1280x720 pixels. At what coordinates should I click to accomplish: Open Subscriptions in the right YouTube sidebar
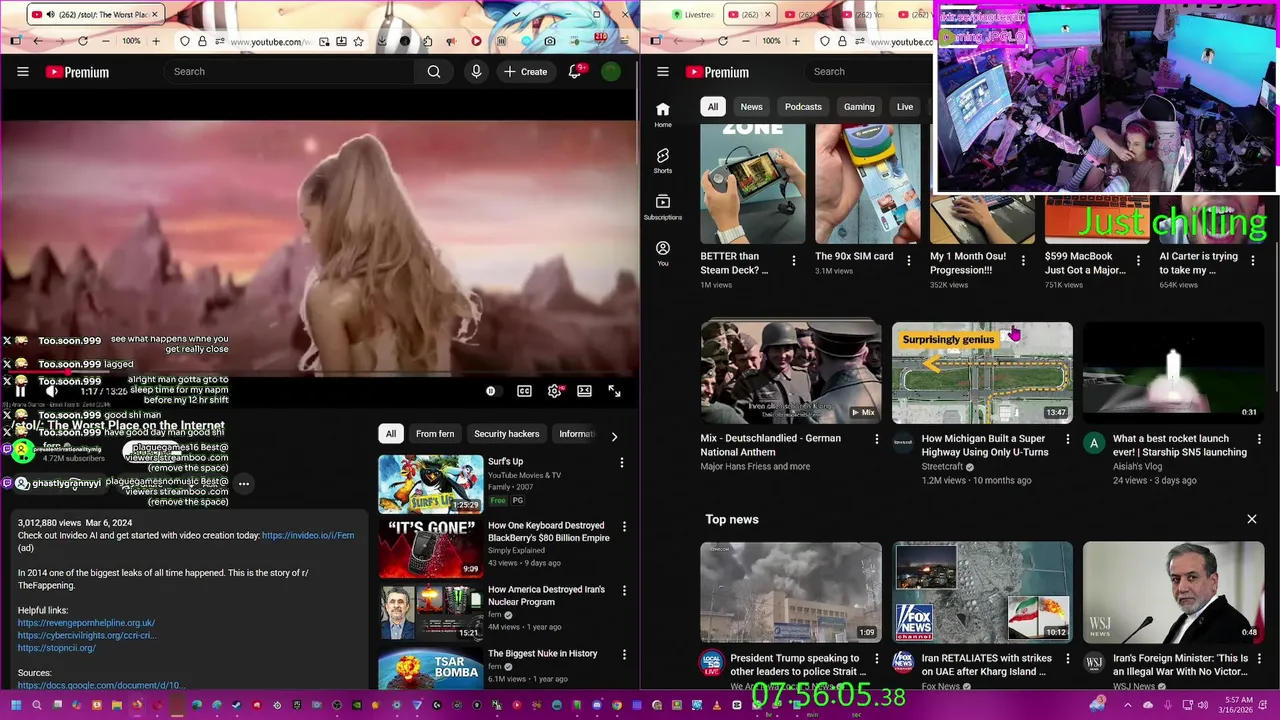click(662, 207)
